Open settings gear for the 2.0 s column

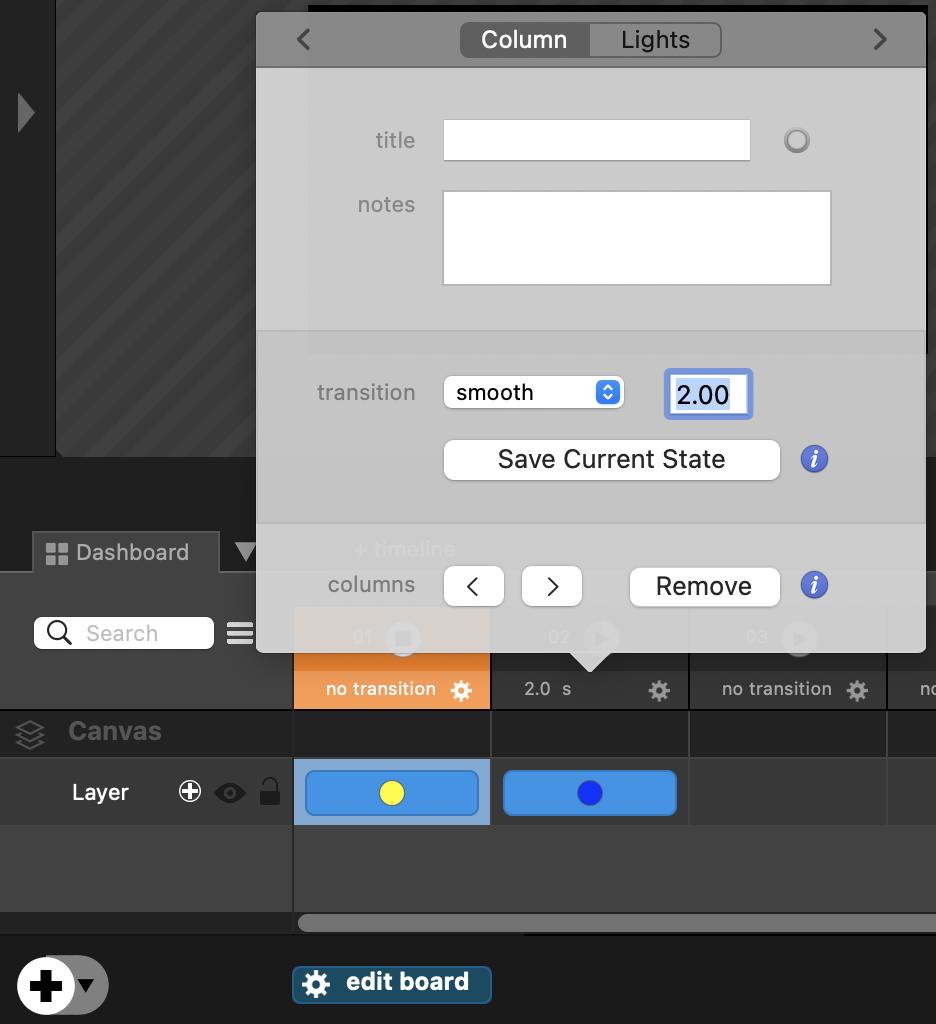[x=659, y=690]
